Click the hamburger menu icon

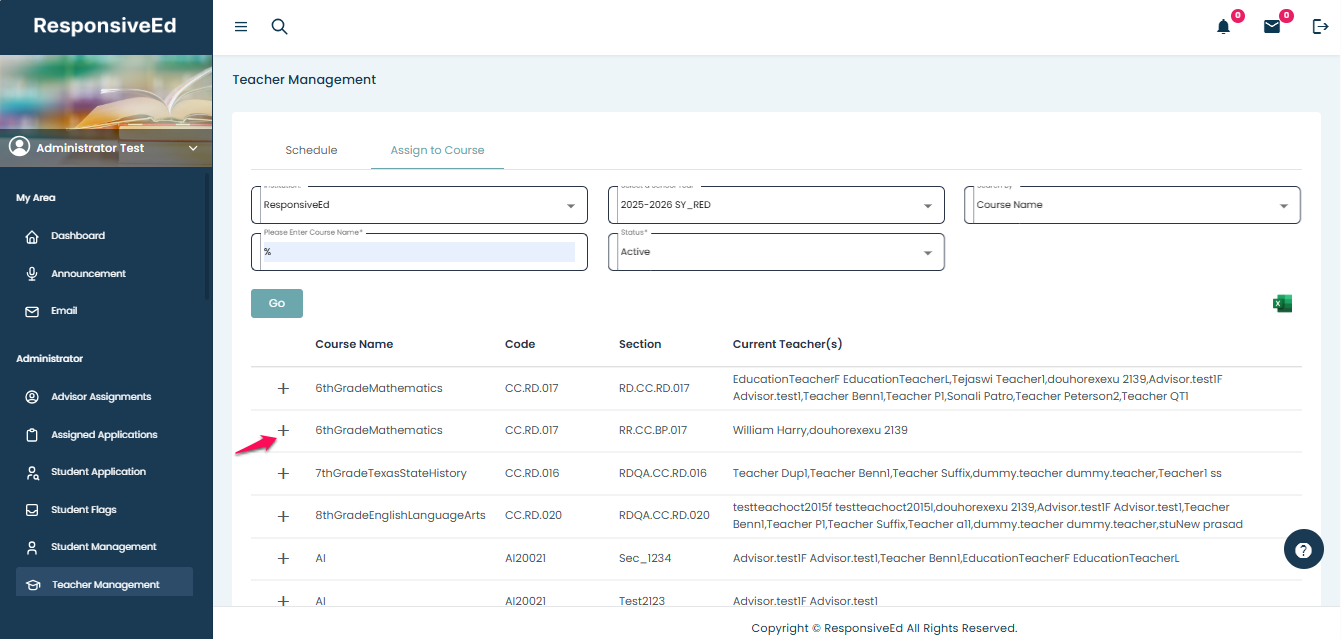coord(241,27)
